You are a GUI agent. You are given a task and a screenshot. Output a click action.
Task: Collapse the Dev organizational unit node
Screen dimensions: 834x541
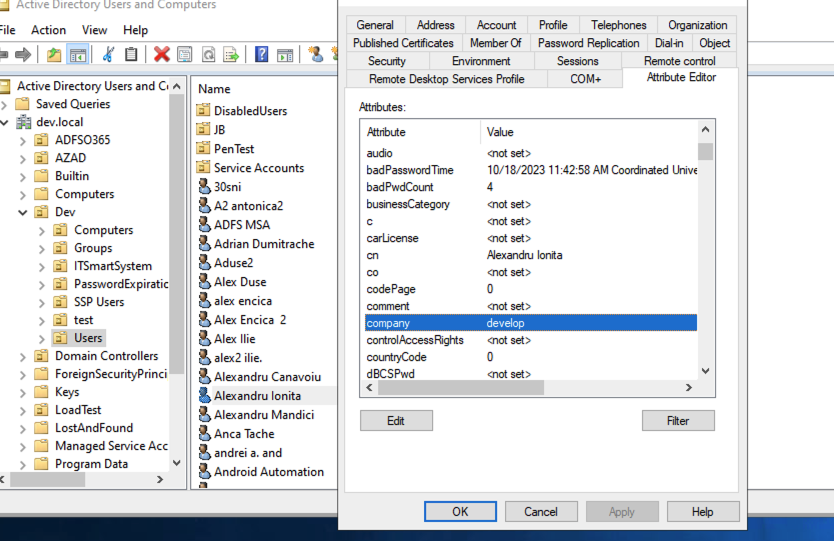(22, 212)
